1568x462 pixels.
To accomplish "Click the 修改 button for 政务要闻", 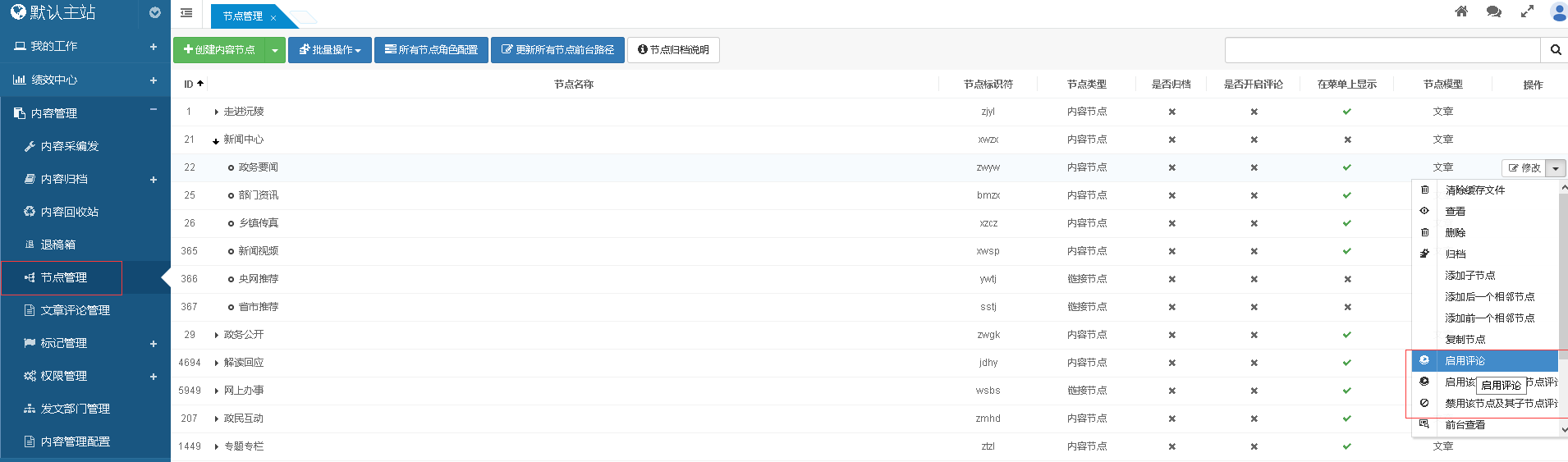I will [x=1524, y=168].
